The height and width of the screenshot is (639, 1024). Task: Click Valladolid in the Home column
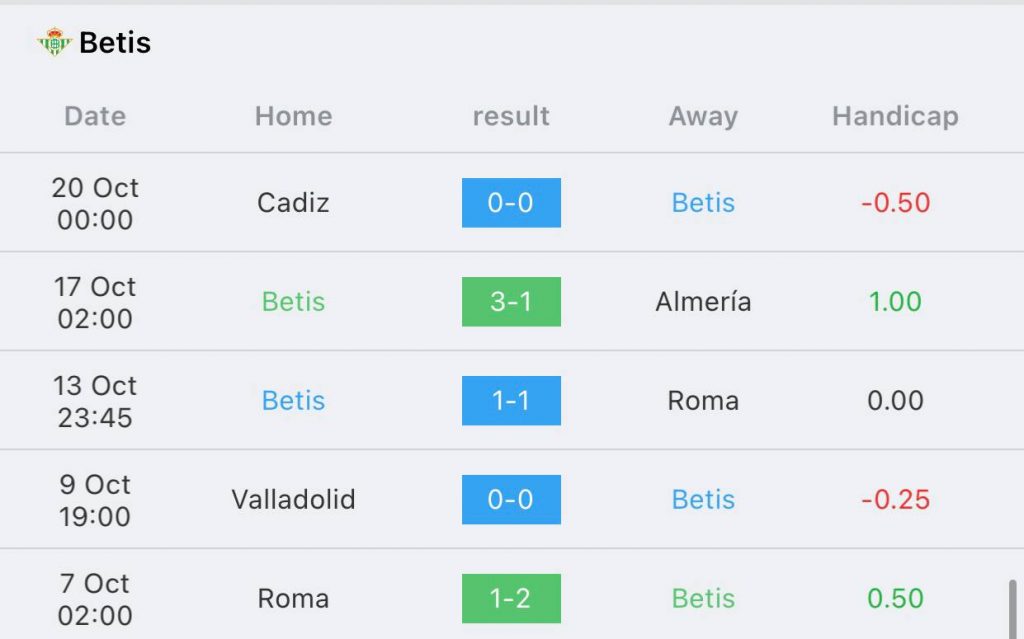(x=293, y=500)
